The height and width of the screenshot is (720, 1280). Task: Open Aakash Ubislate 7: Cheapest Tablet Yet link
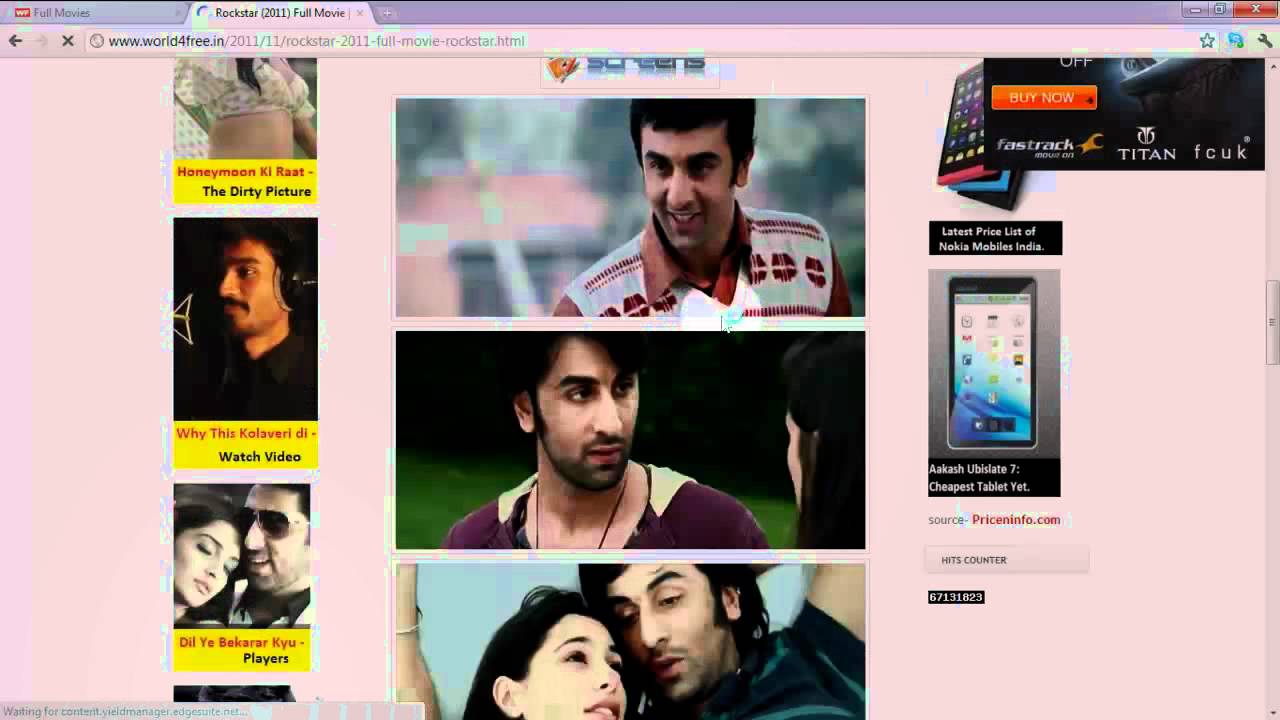(994, 478)
